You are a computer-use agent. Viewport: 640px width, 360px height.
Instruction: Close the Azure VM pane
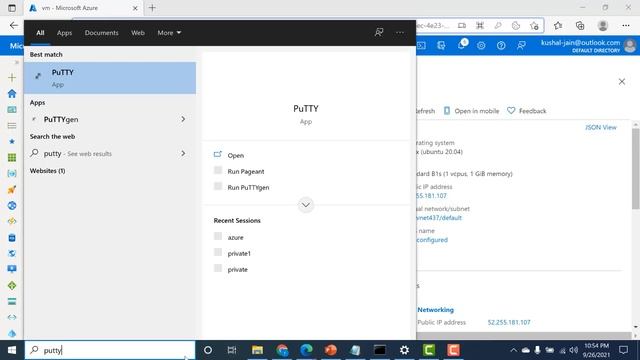(622, 82)
